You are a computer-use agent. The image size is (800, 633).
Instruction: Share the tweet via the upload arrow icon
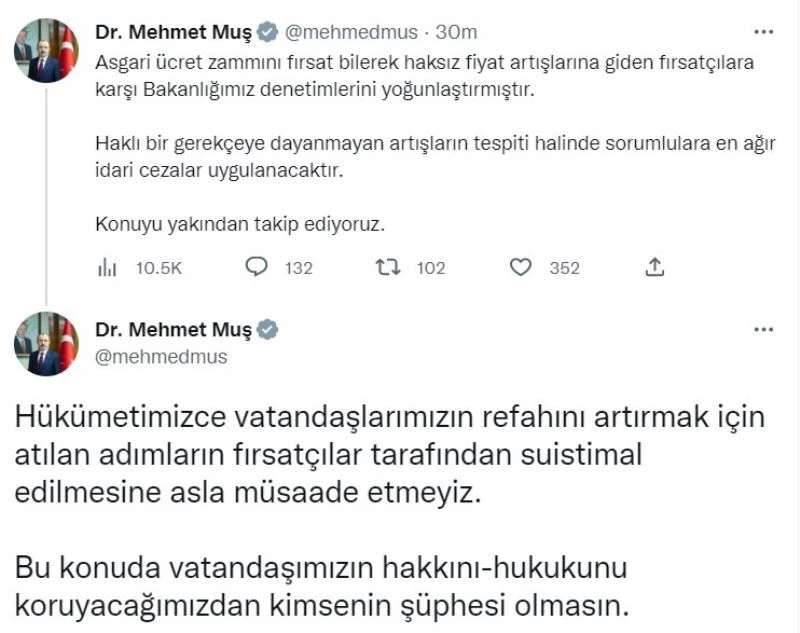(x=656, y=267)
